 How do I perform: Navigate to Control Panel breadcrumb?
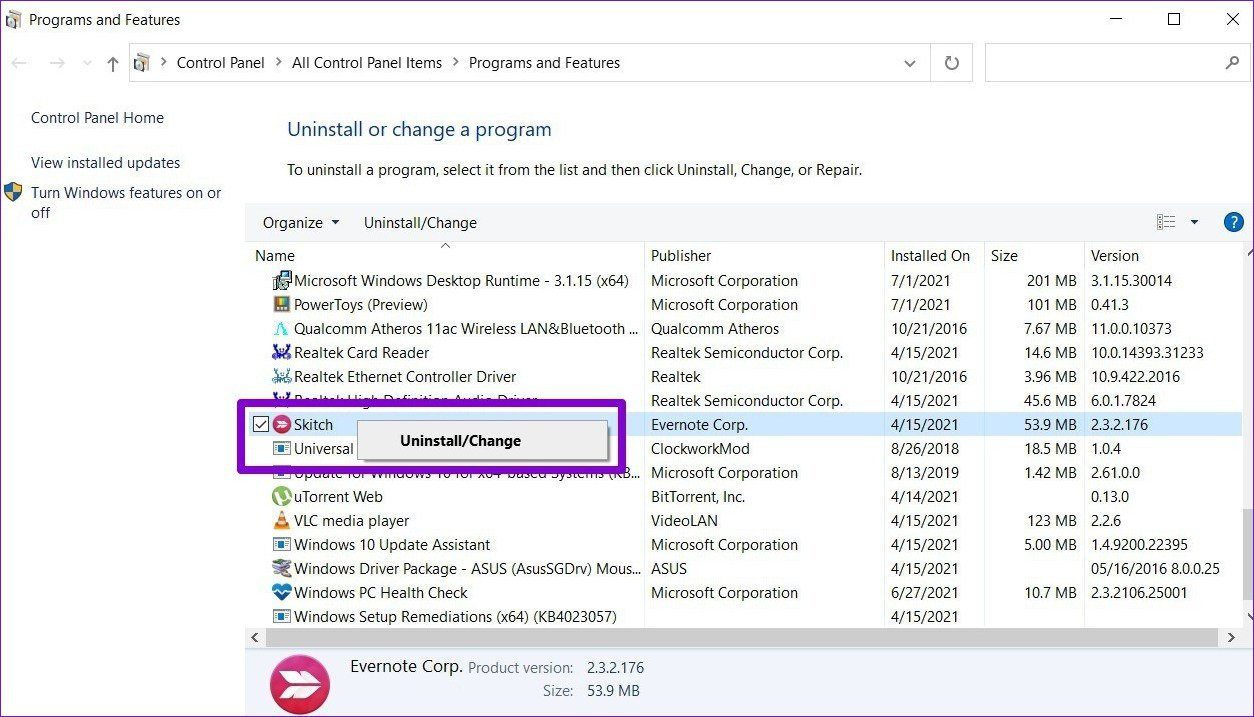(x=221, y=63)
